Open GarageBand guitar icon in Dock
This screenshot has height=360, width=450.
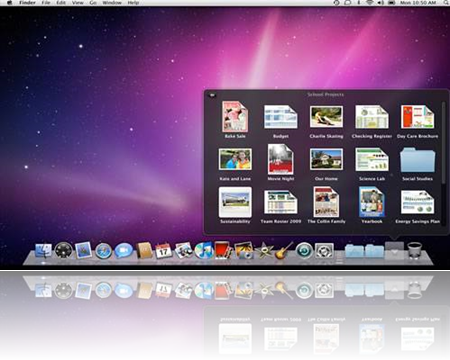tap(284, 251)
